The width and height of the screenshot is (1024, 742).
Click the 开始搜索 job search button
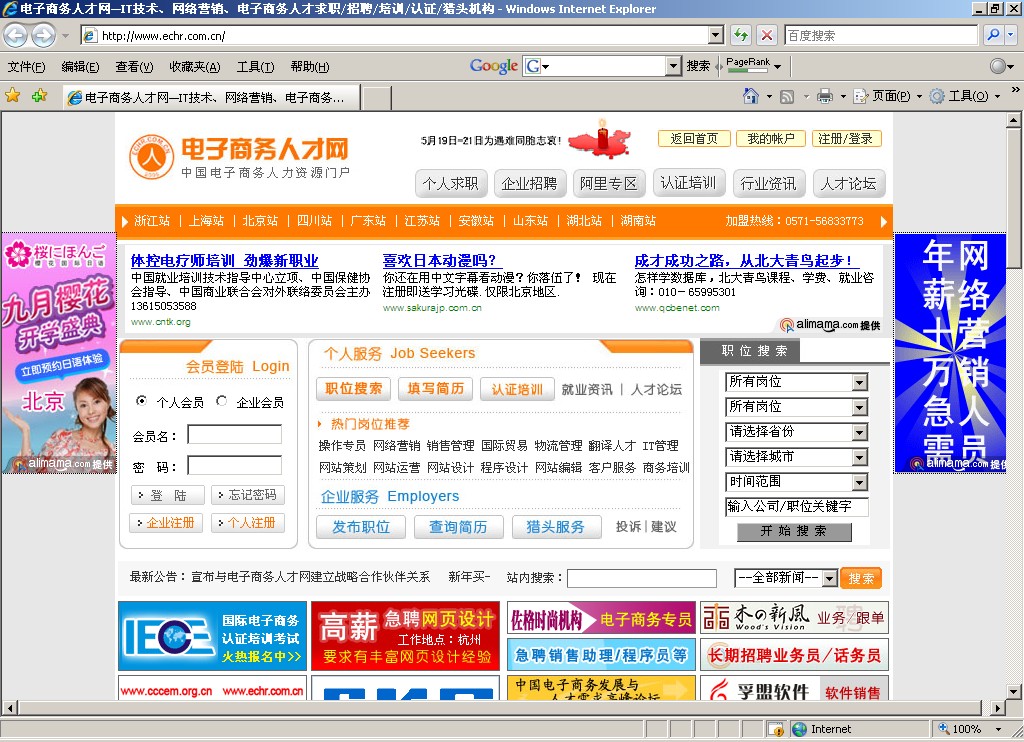click(x=794, y=532)
